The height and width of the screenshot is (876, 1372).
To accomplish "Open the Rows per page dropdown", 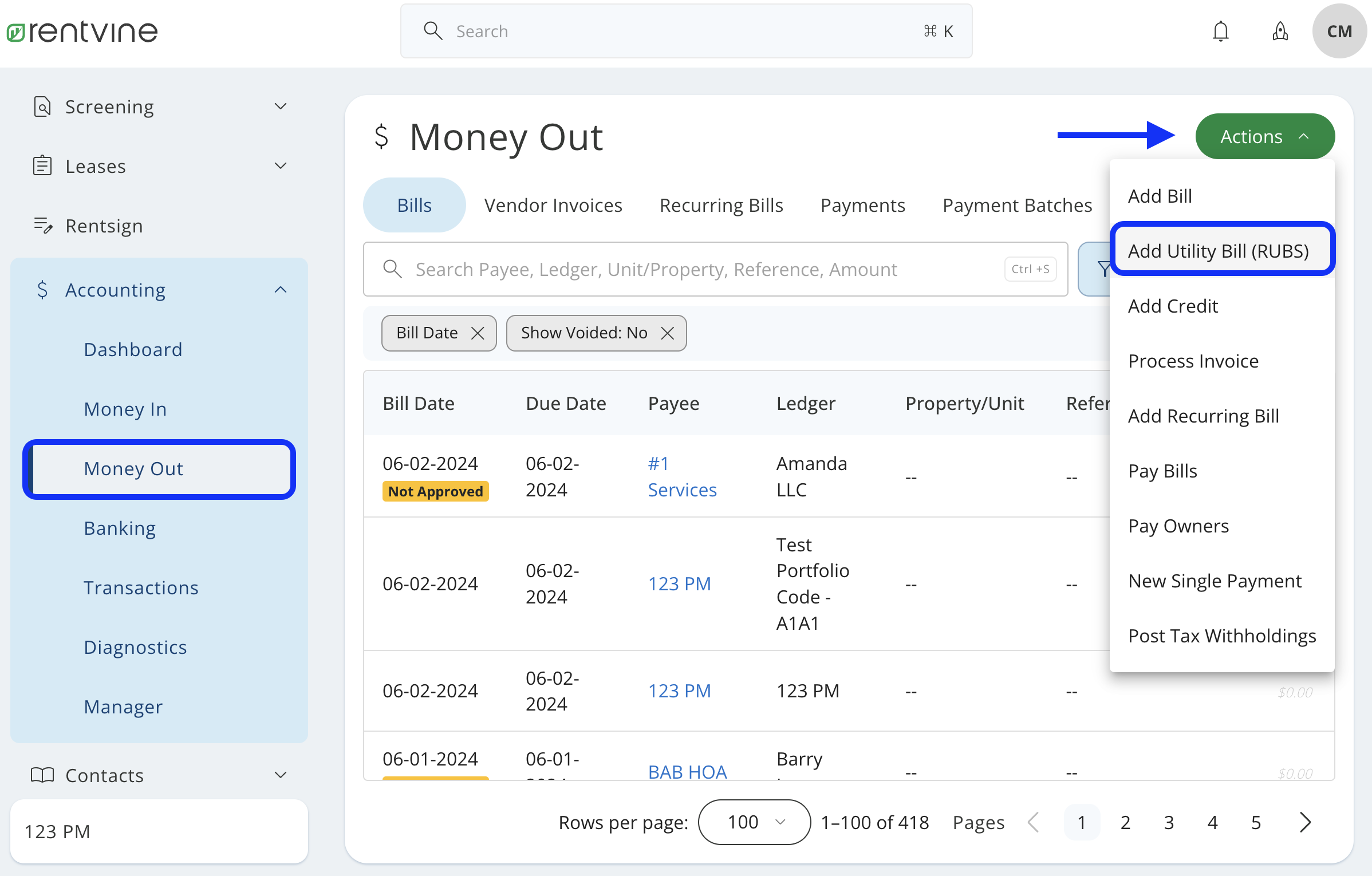I will pyautogui.click(x=754, y=822).
